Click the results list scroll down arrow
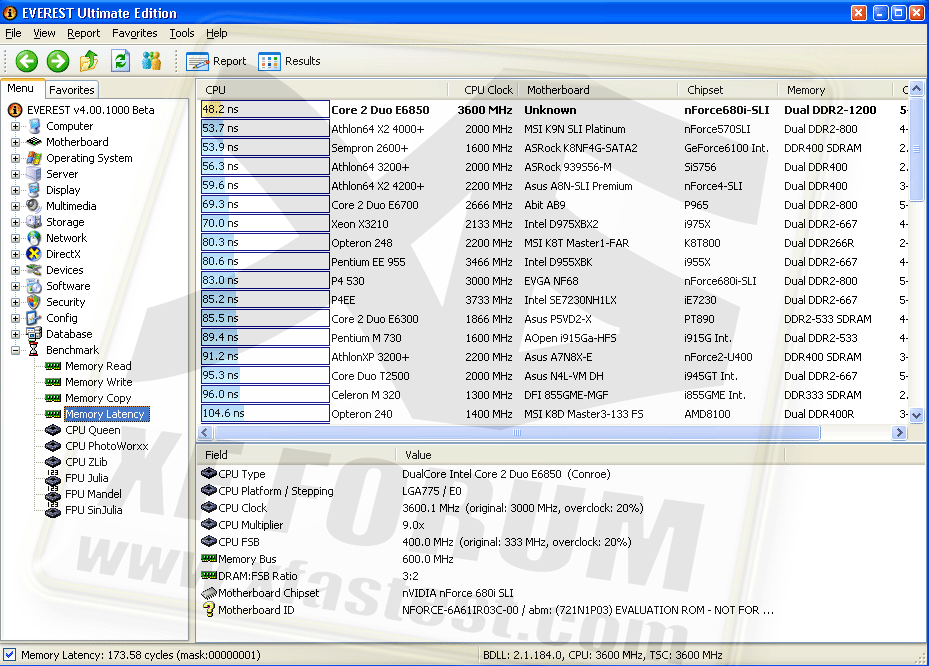 [917, 415]
